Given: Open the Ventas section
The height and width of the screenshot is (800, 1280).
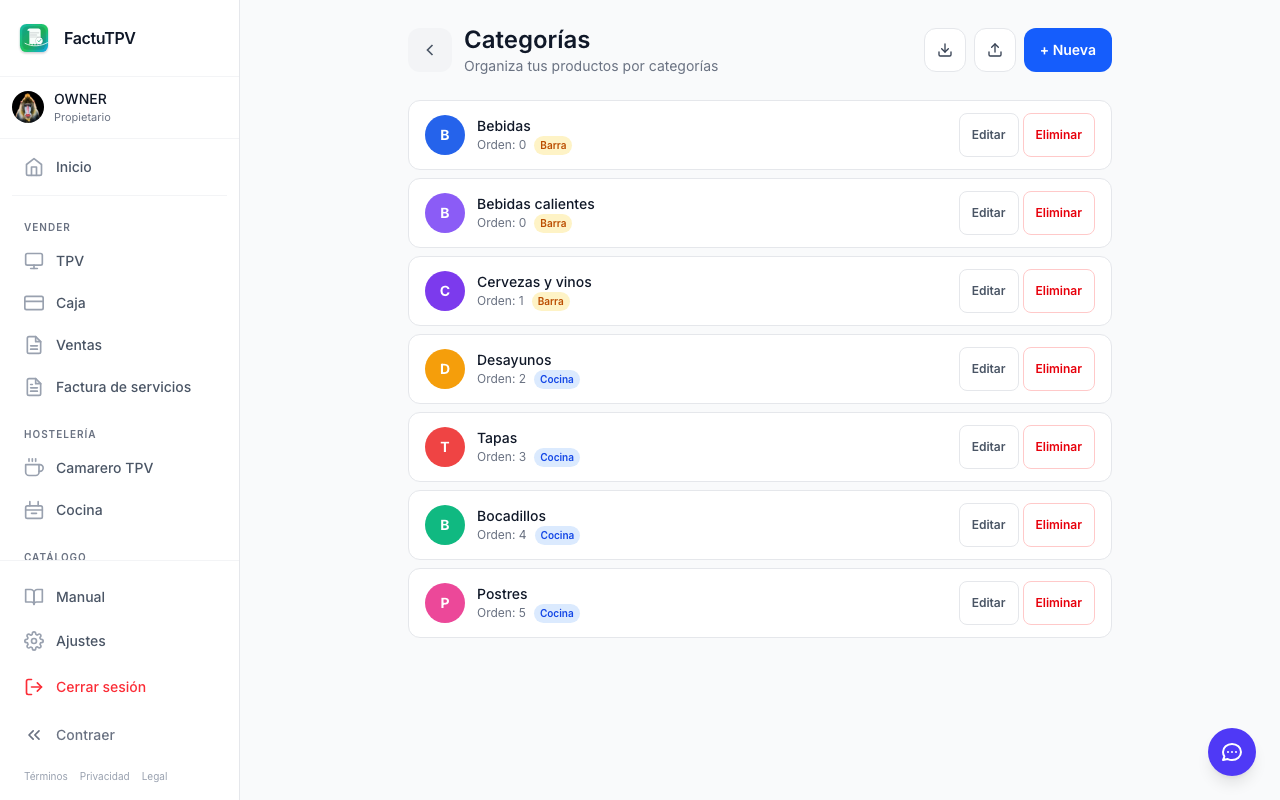Looking at the screenshot, I should [120, 345].
